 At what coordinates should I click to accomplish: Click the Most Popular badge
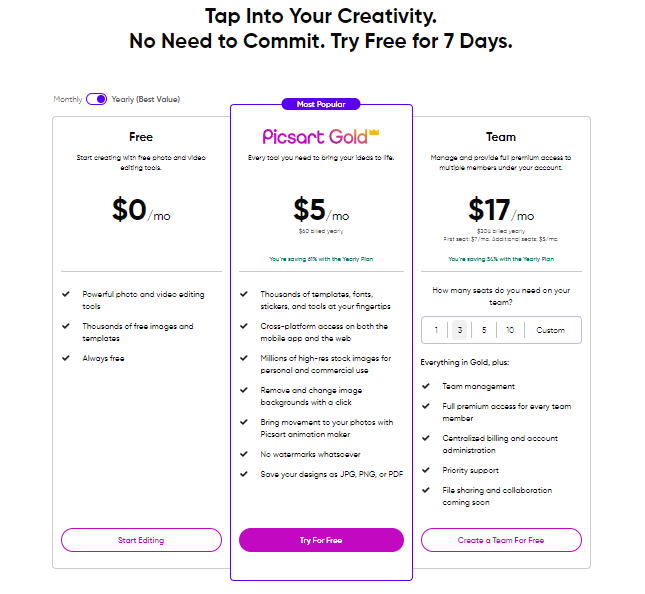(x=321, y=104)
